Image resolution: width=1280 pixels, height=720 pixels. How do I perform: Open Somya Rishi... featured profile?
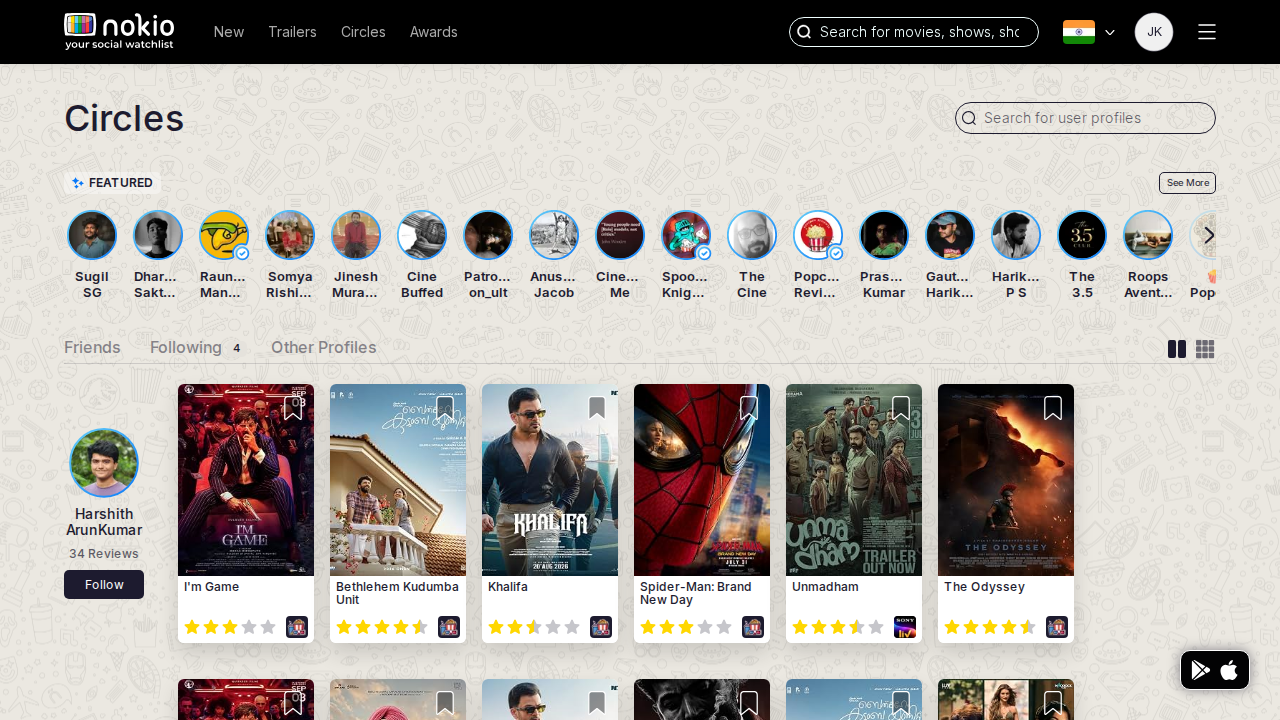[x=290, y=235]
